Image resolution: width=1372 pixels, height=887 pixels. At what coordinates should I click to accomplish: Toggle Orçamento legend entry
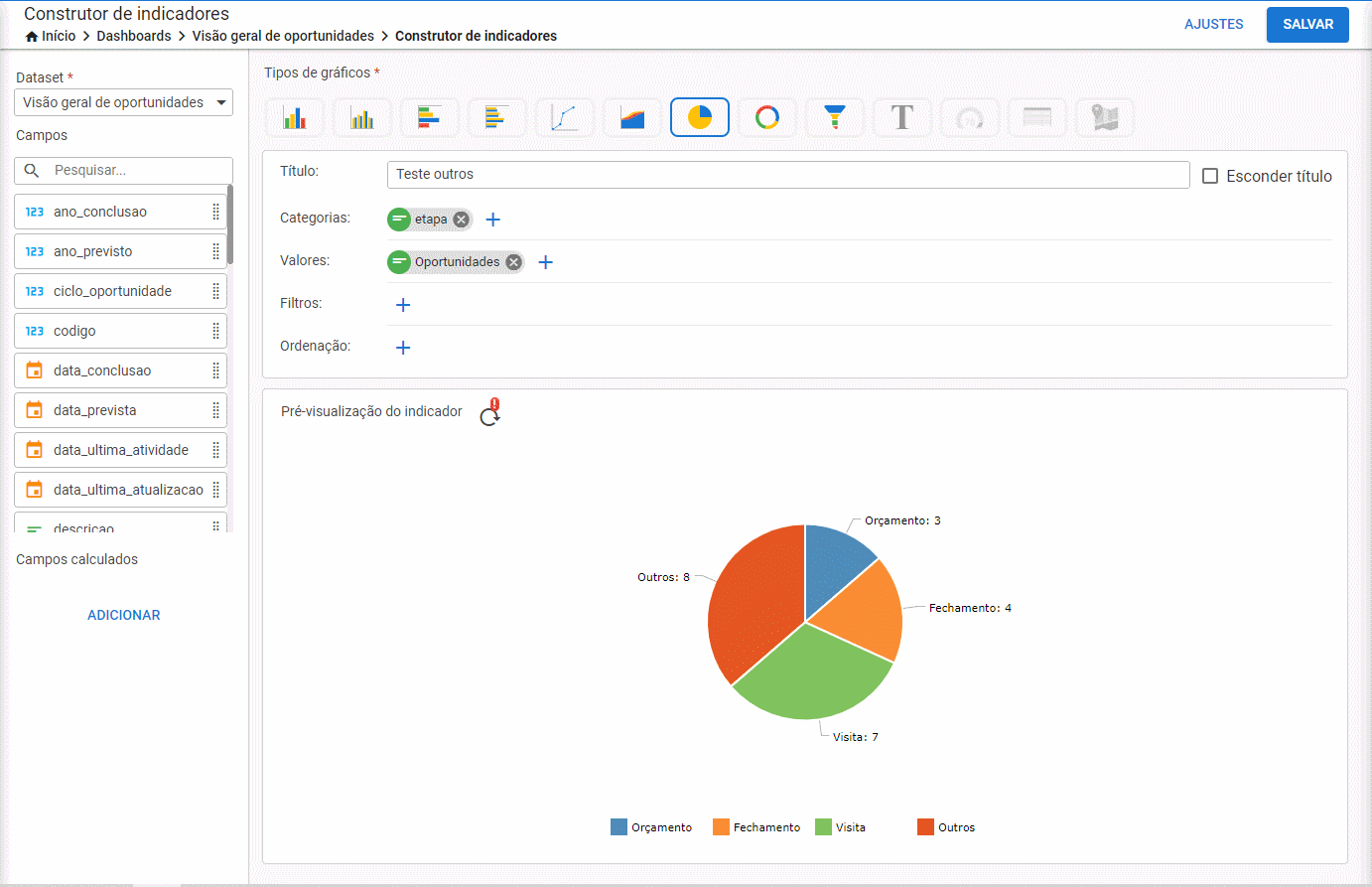point(651,827)
